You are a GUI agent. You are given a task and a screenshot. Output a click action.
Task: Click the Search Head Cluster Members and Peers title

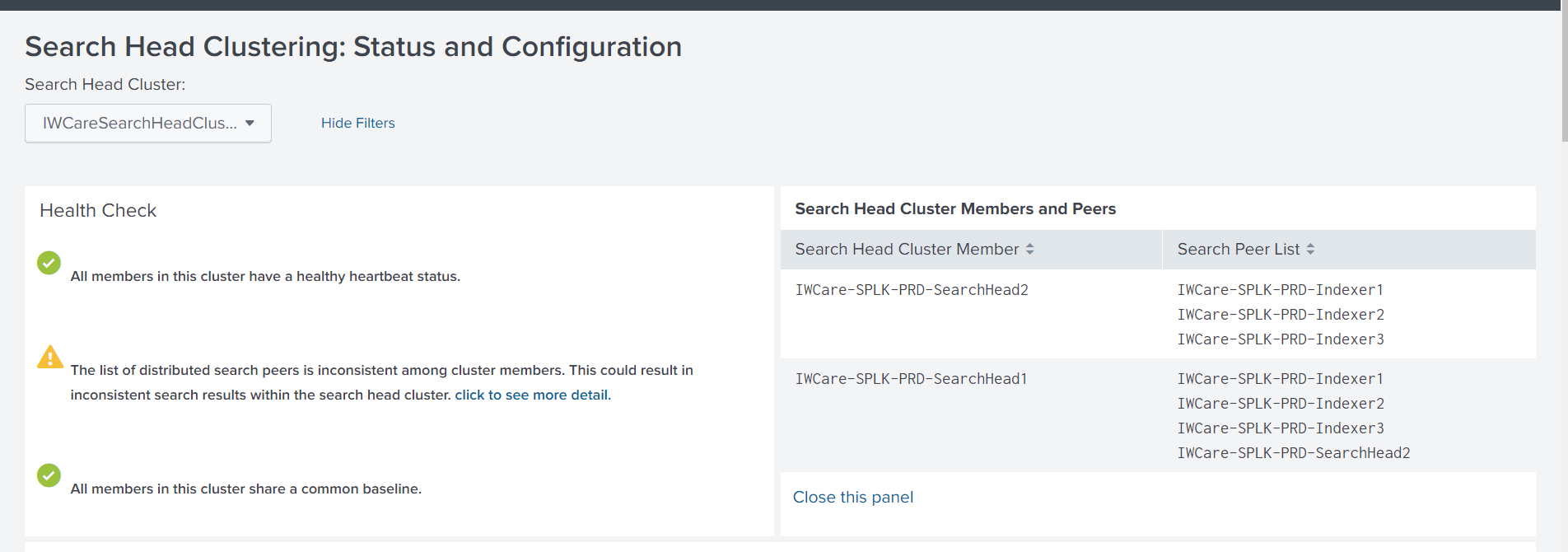coord(954,209)
